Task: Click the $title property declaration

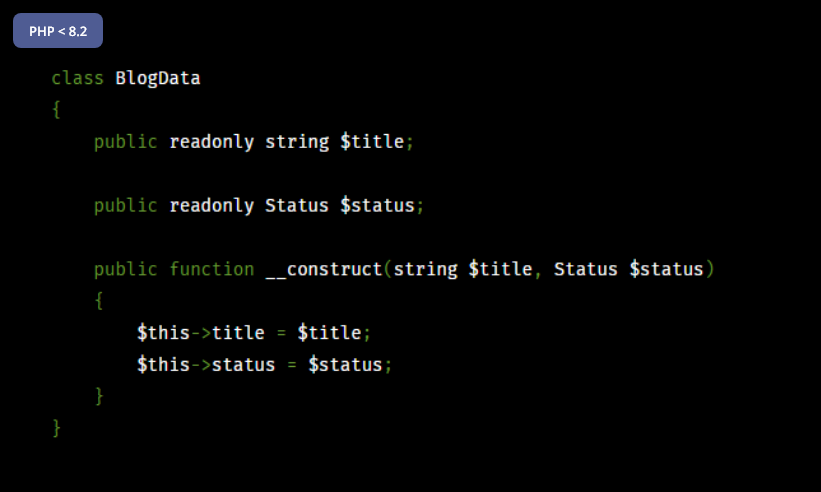Action: pyautogui.click(x=372, y=142)
